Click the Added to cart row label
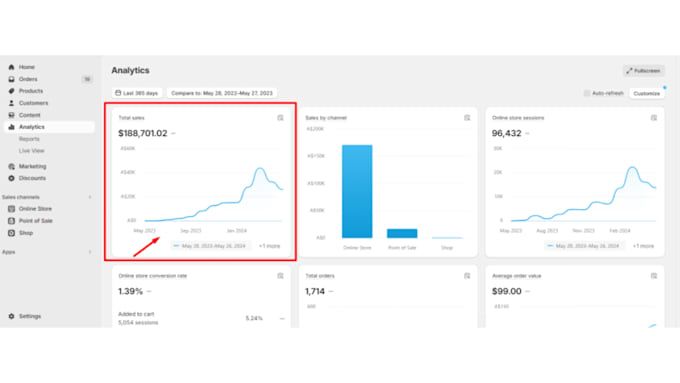Image resolution: width=680 pixels, height=383 pixels. (136, 314)
